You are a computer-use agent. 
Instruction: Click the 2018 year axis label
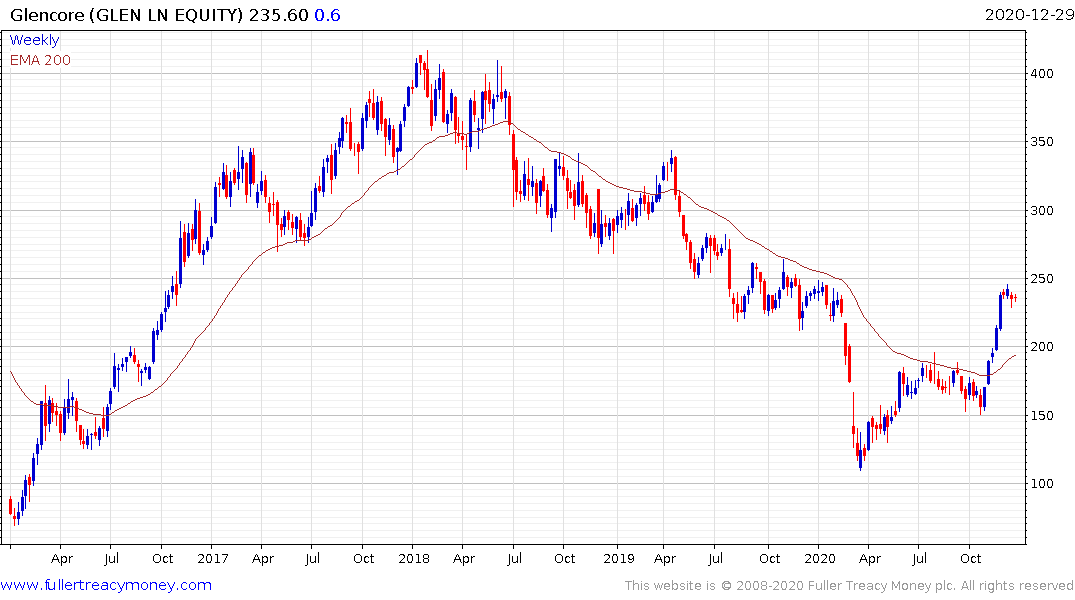point(414,558)
